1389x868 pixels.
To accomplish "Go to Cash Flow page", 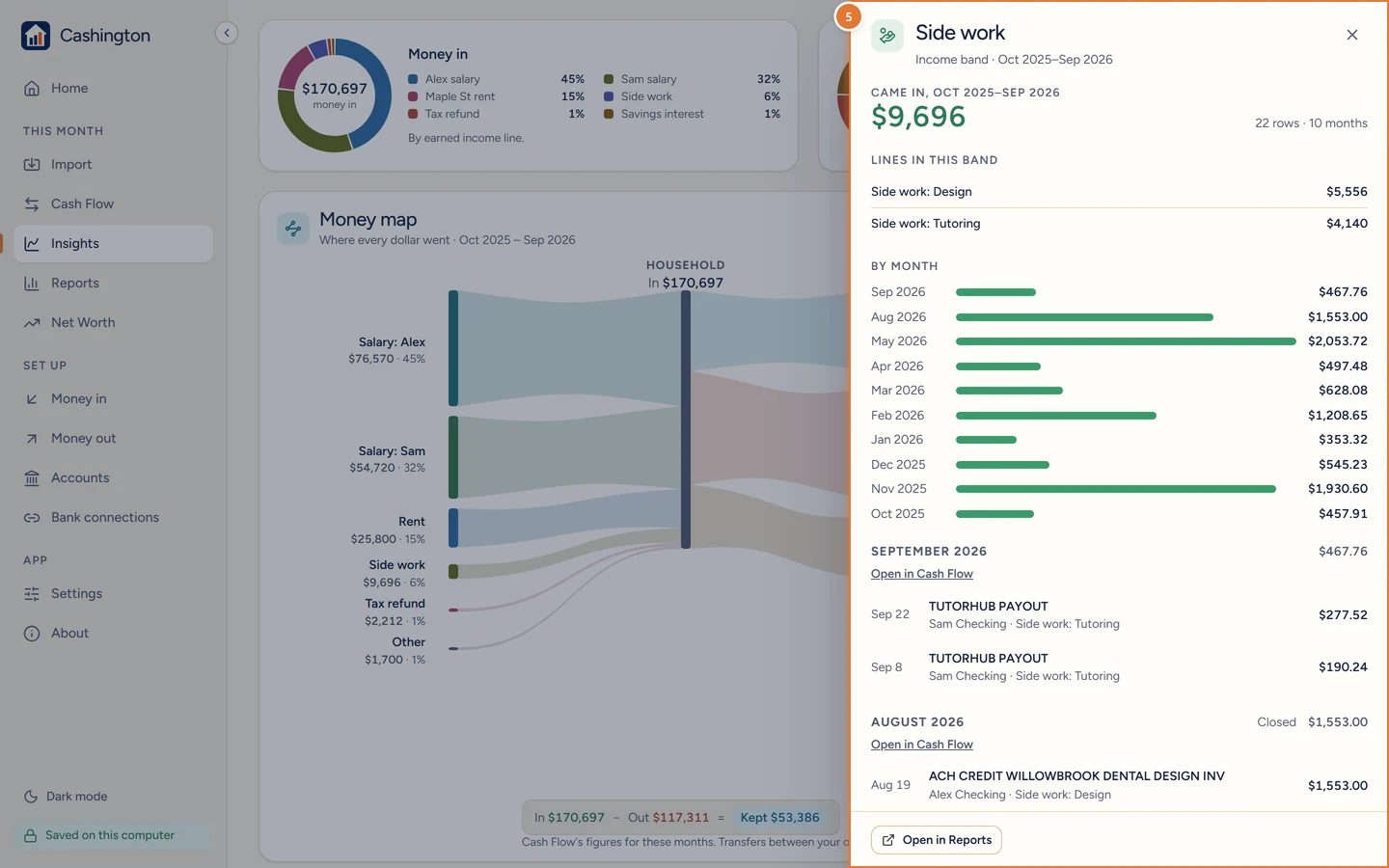I will click(x=114, y=204).
